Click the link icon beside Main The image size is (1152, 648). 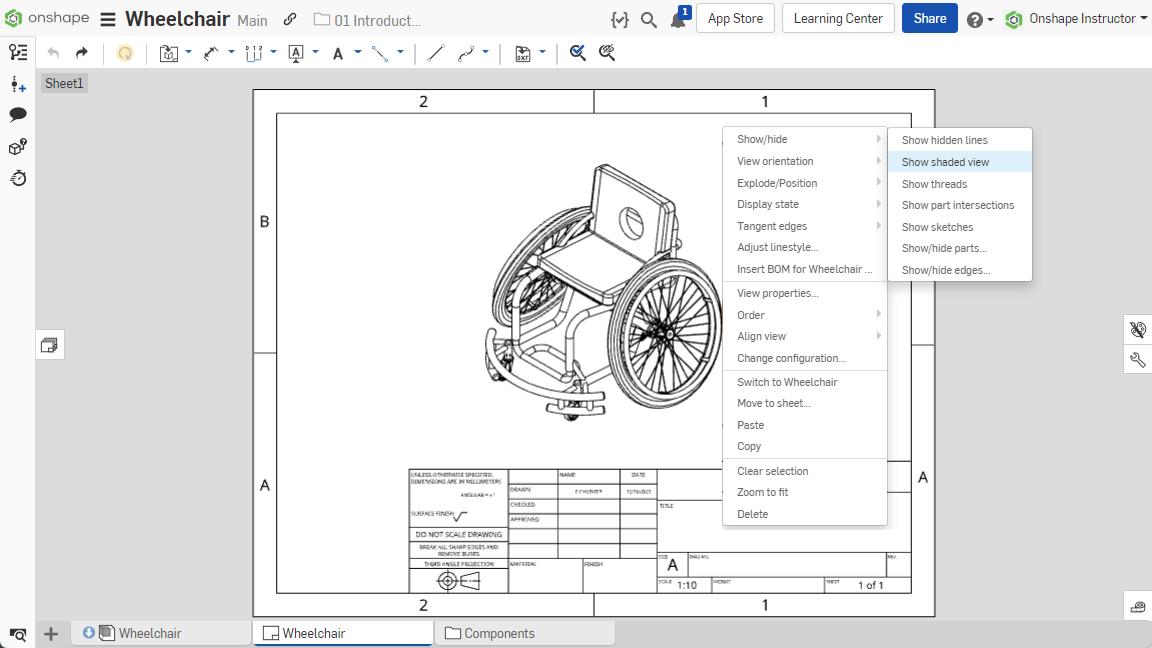(x=290, y=19)
